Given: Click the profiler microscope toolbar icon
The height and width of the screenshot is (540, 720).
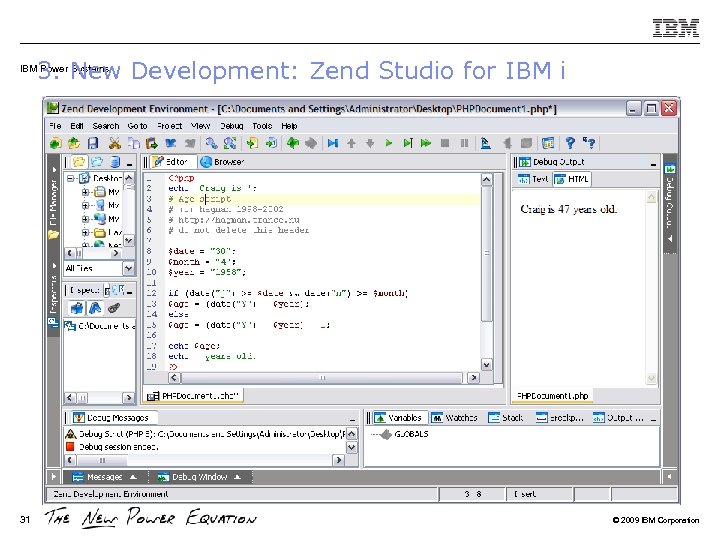Looking at the screenshot, I should coord(485,143).
